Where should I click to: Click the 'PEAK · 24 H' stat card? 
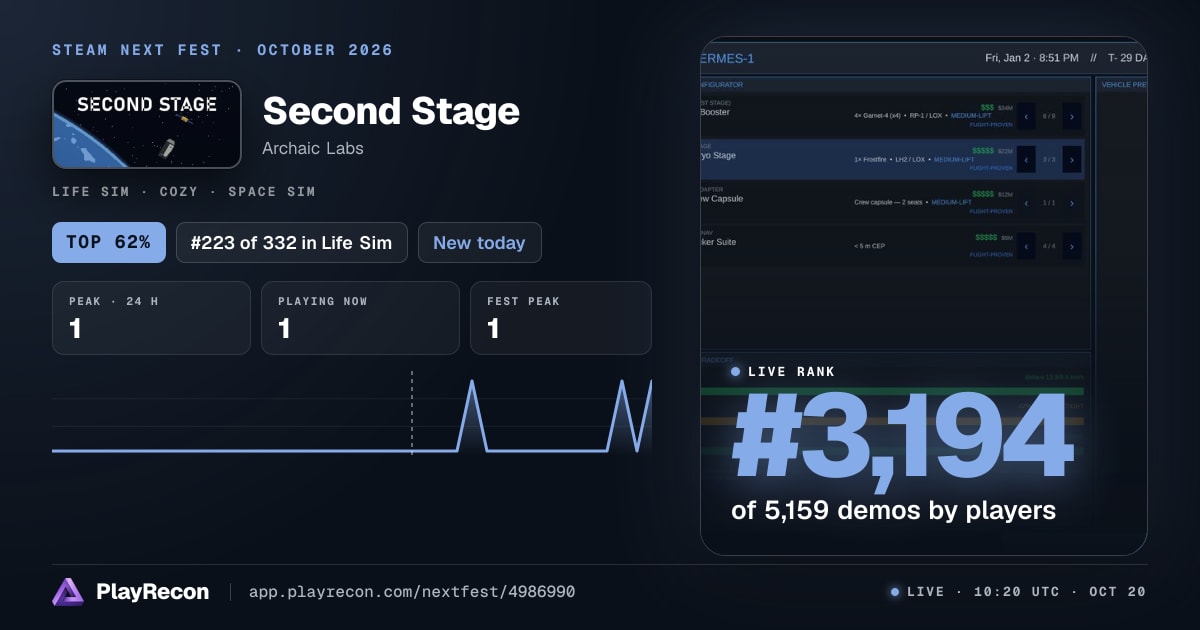pyautogui.click(x=151, y=318)
